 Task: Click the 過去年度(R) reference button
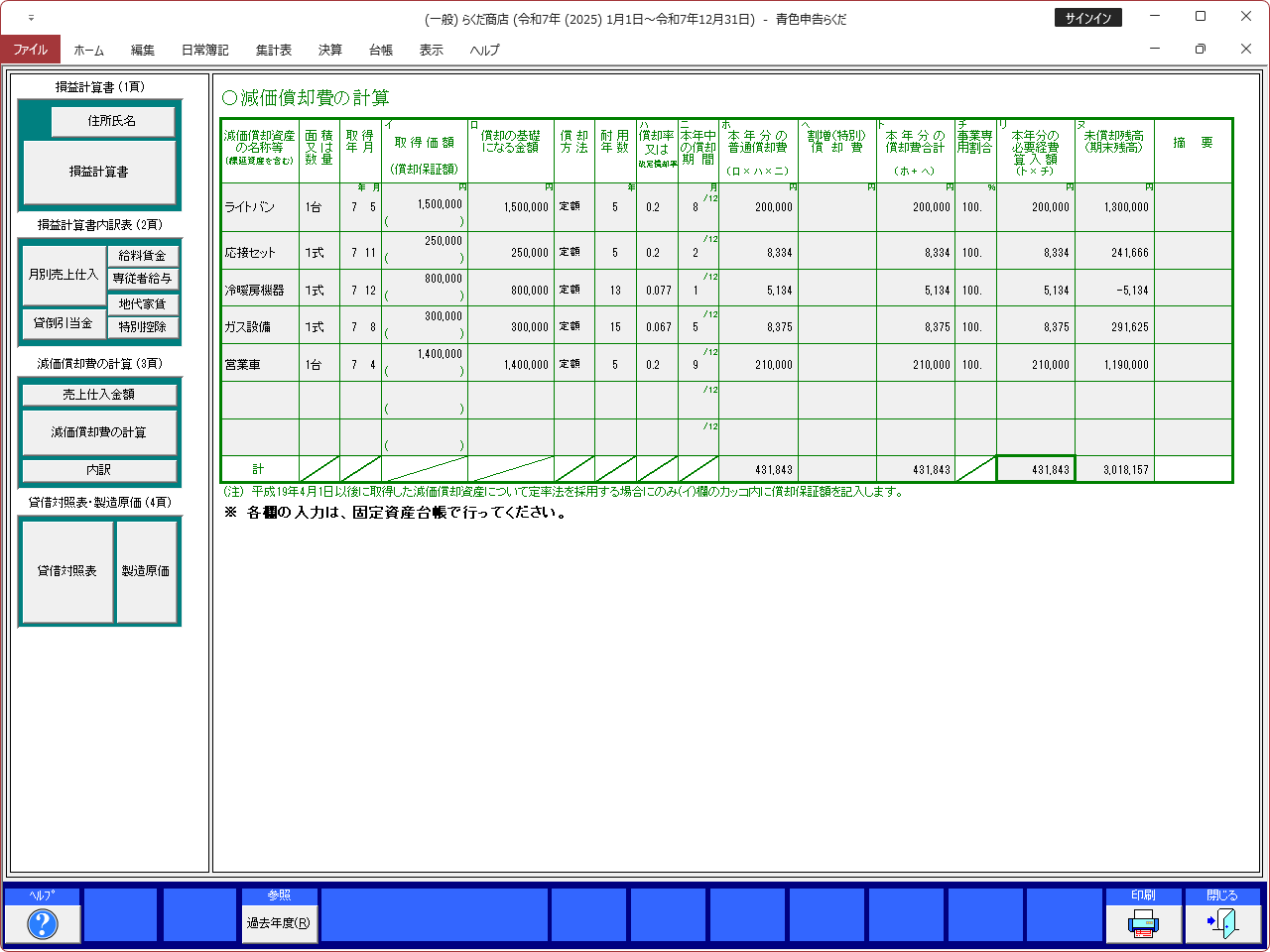click(279, 923)
